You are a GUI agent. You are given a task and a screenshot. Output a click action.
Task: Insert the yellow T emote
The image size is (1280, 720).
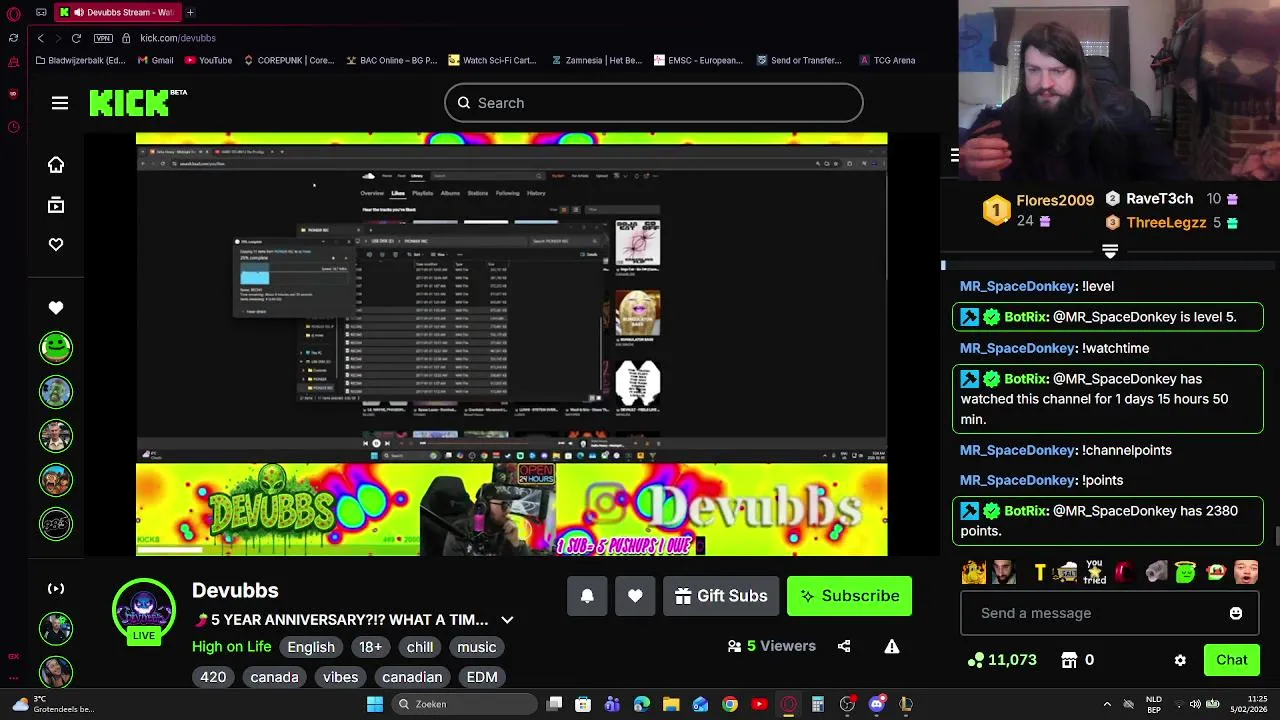[x=1040, y=572]
